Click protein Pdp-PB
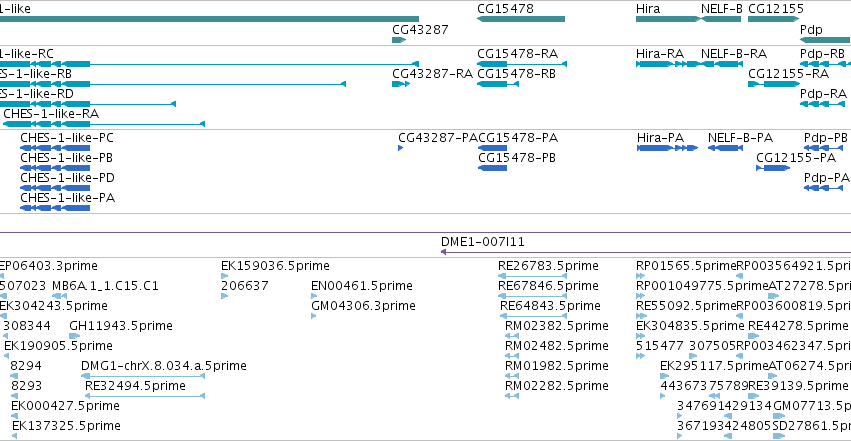 tap(823, 148)
